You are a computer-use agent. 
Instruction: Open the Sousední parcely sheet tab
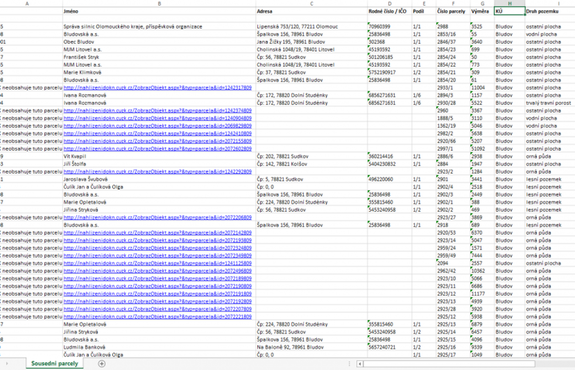[x=55, y=363]
